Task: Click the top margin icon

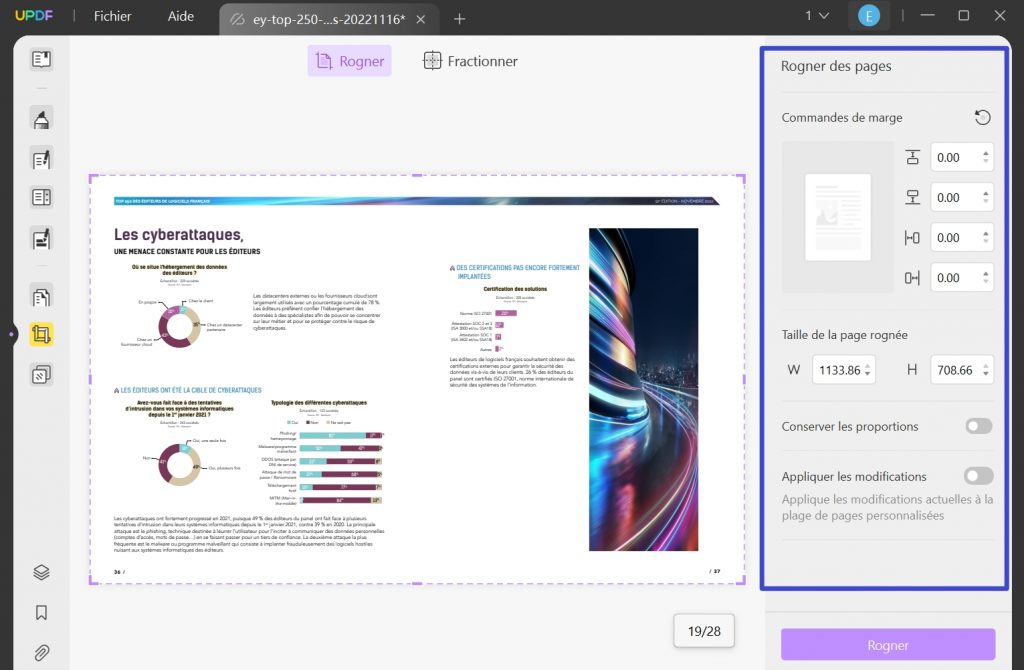Action: click(x=912, y=157)
